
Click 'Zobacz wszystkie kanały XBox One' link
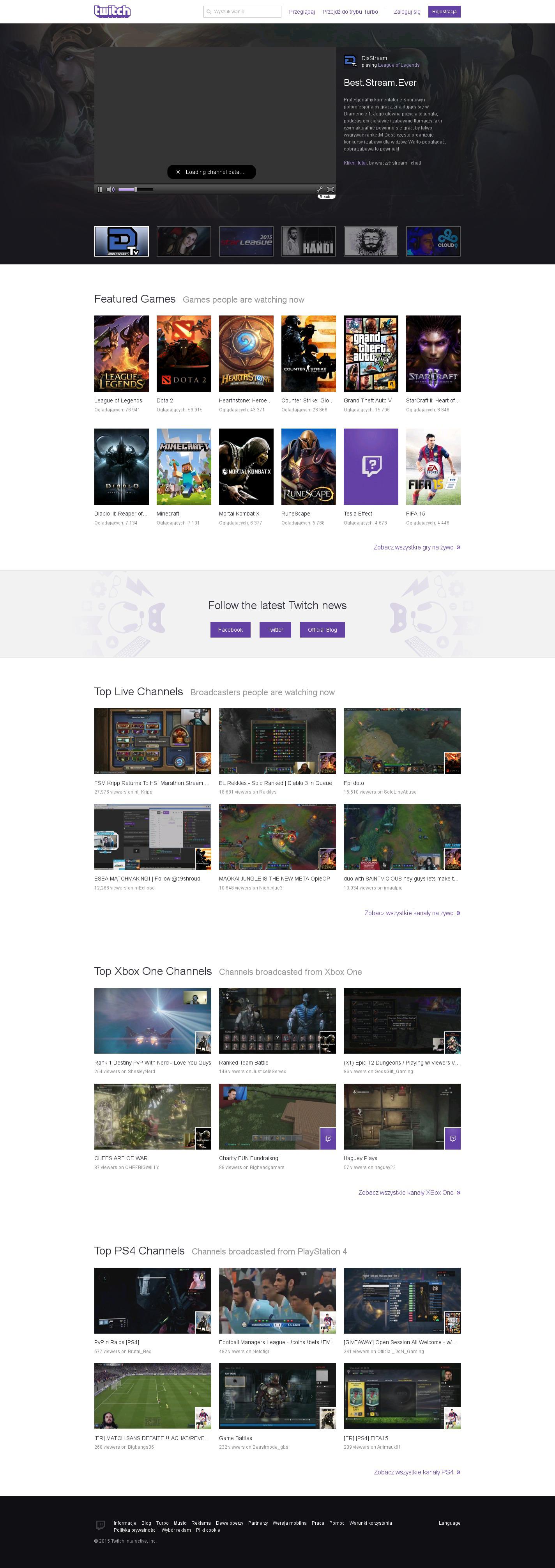point(410,1192)
